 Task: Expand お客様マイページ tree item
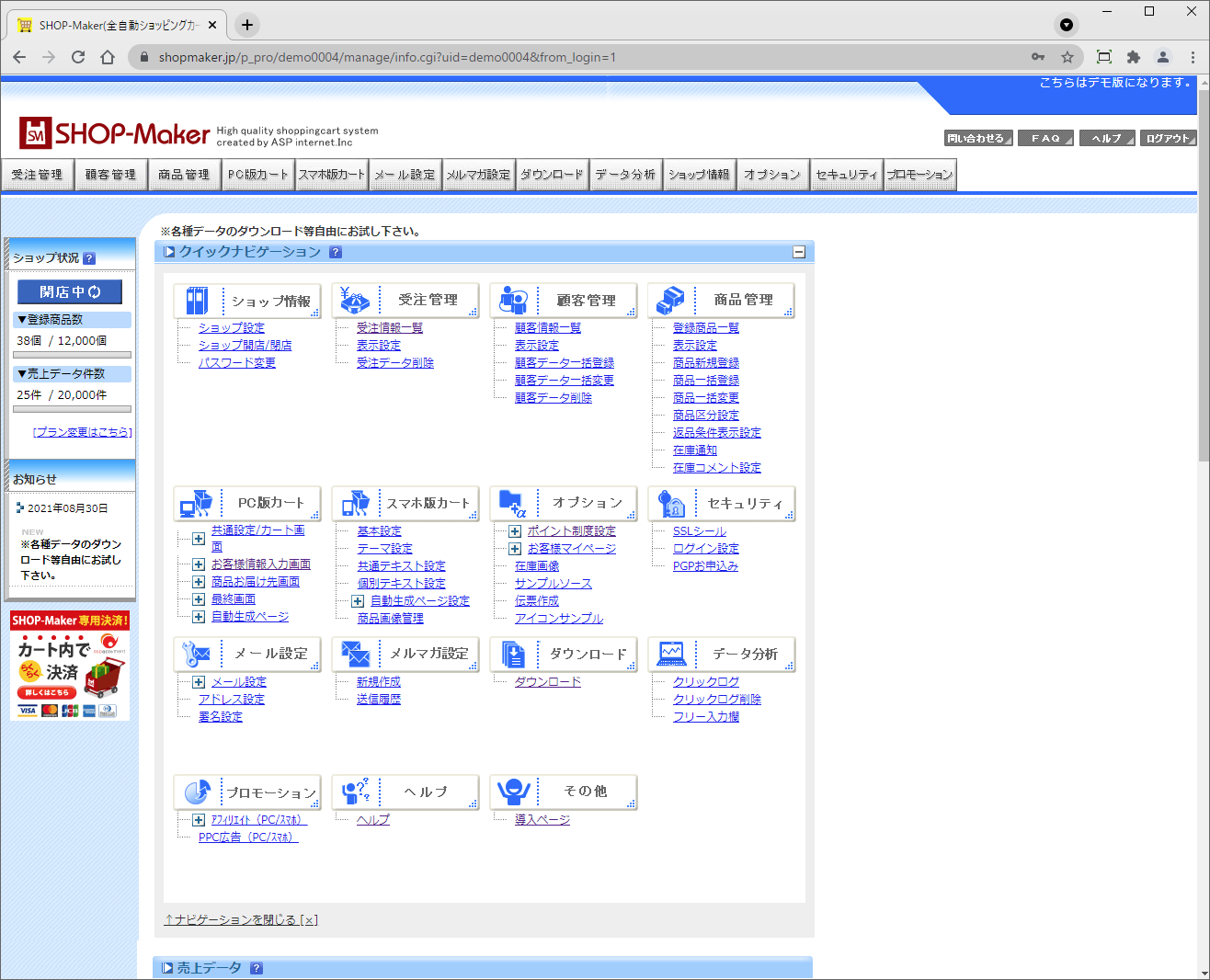(515, 549)
